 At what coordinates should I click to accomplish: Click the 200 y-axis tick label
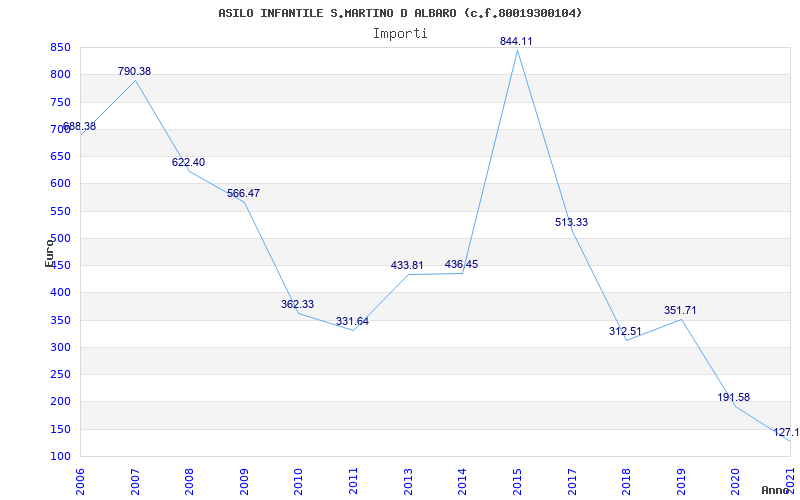click(x=60, y=402)
